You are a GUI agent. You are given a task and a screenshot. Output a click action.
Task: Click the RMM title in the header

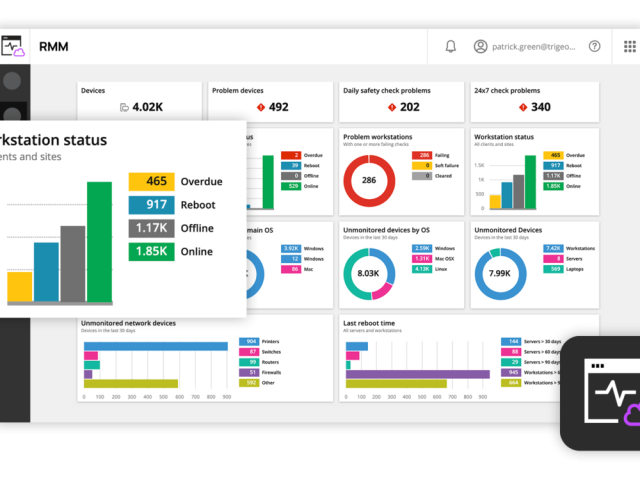click(x=54, y=46)
